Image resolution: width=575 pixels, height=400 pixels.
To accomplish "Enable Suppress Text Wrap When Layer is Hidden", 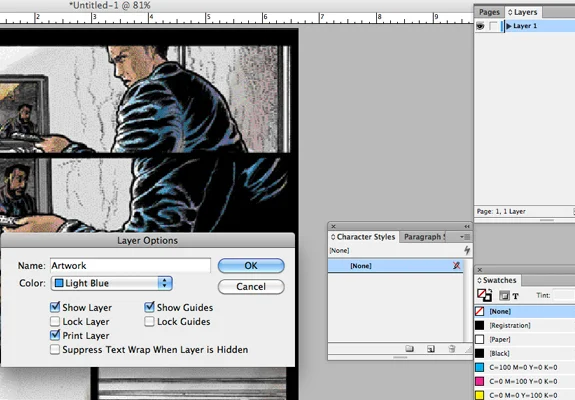I will click(x=55, y=349).
